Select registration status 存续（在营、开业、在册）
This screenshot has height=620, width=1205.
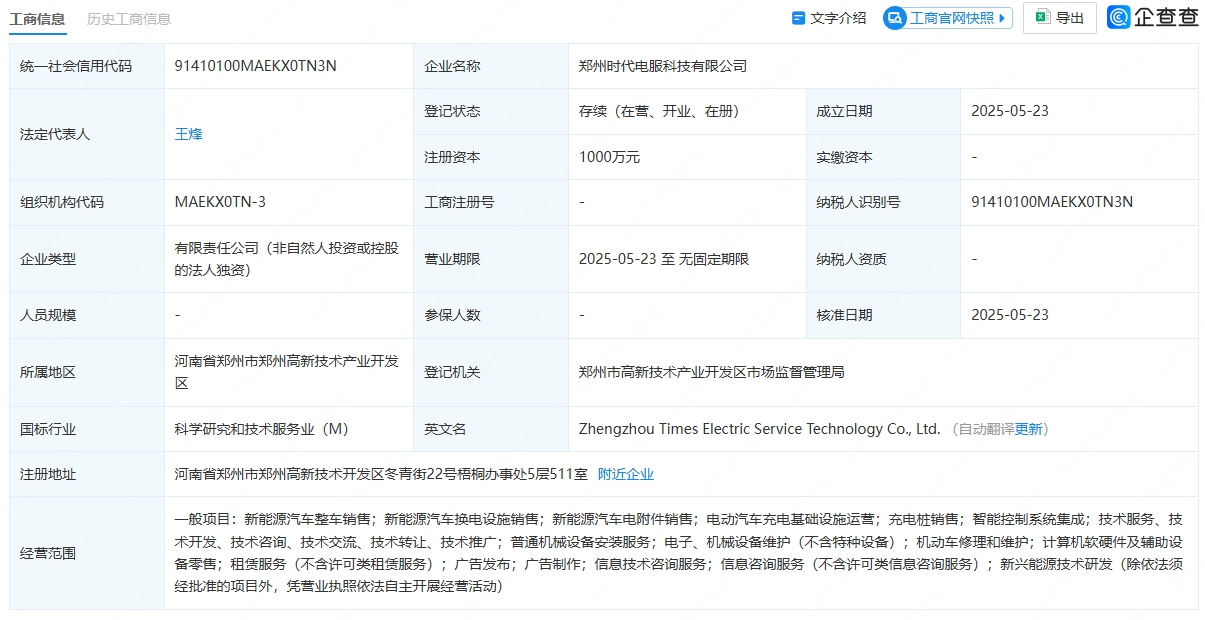[x=663, y=111]
